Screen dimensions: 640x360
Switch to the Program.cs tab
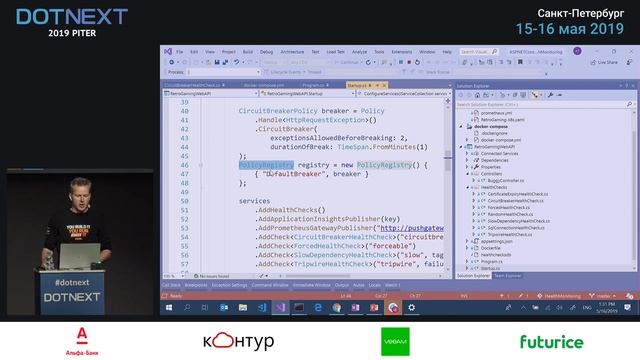point(313,85)
